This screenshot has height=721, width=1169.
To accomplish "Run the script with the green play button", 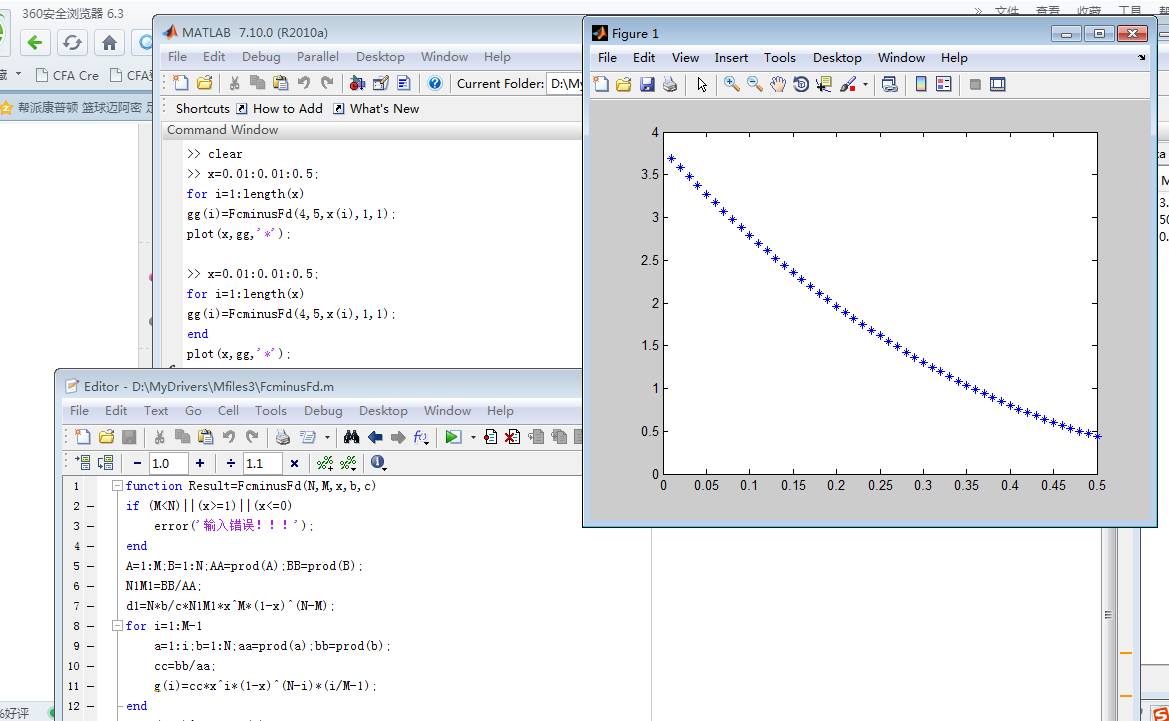I will coord(453,437).
